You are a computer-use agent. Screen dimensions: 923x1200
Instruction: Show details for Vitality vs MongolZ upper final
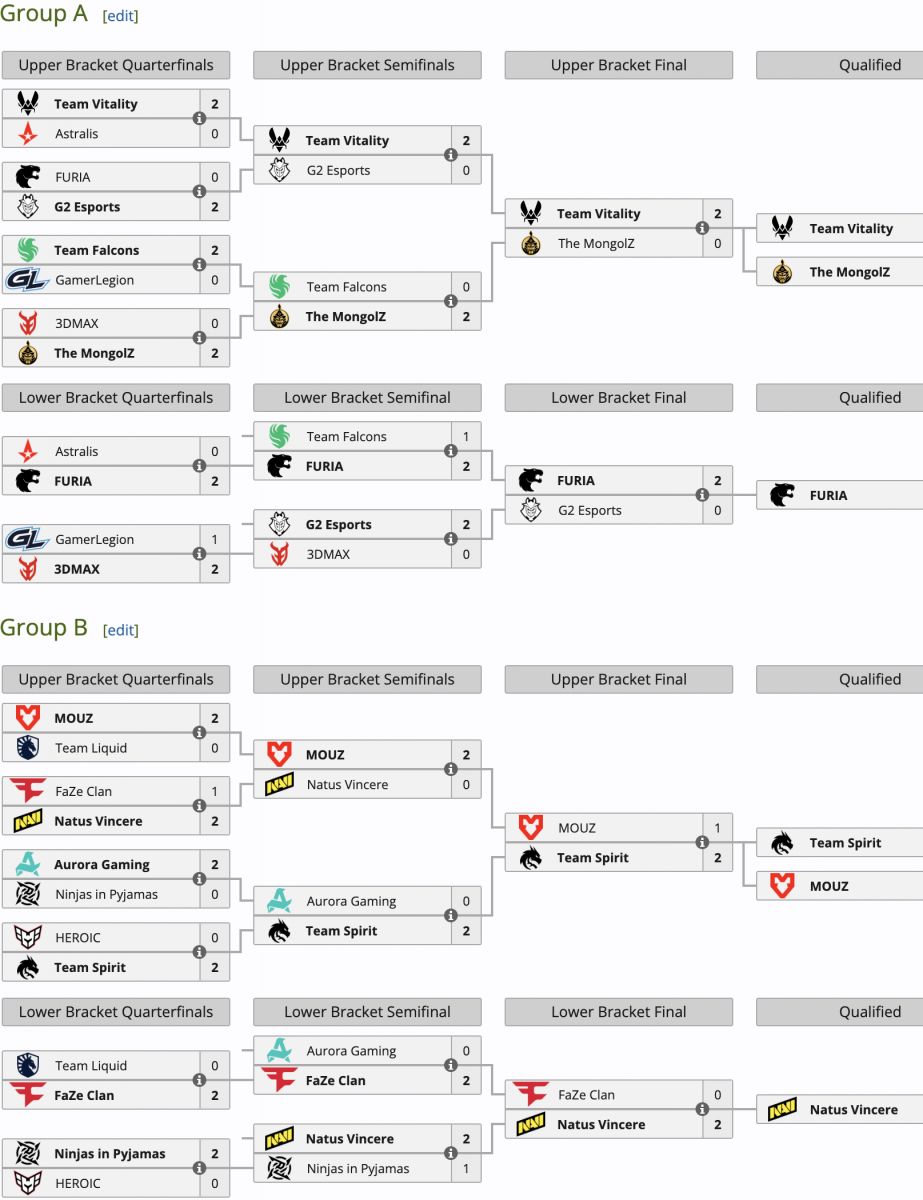tap(702, 228)
